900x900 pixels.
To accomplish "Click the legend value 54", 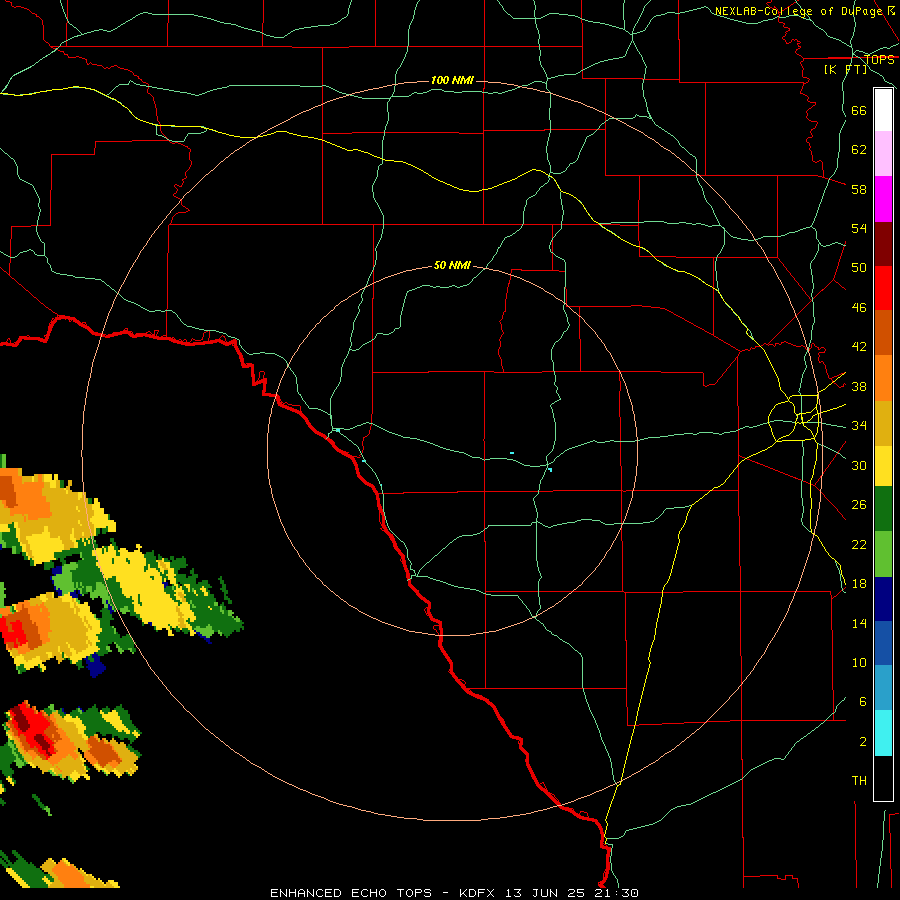I will click(x=859, y=228).
